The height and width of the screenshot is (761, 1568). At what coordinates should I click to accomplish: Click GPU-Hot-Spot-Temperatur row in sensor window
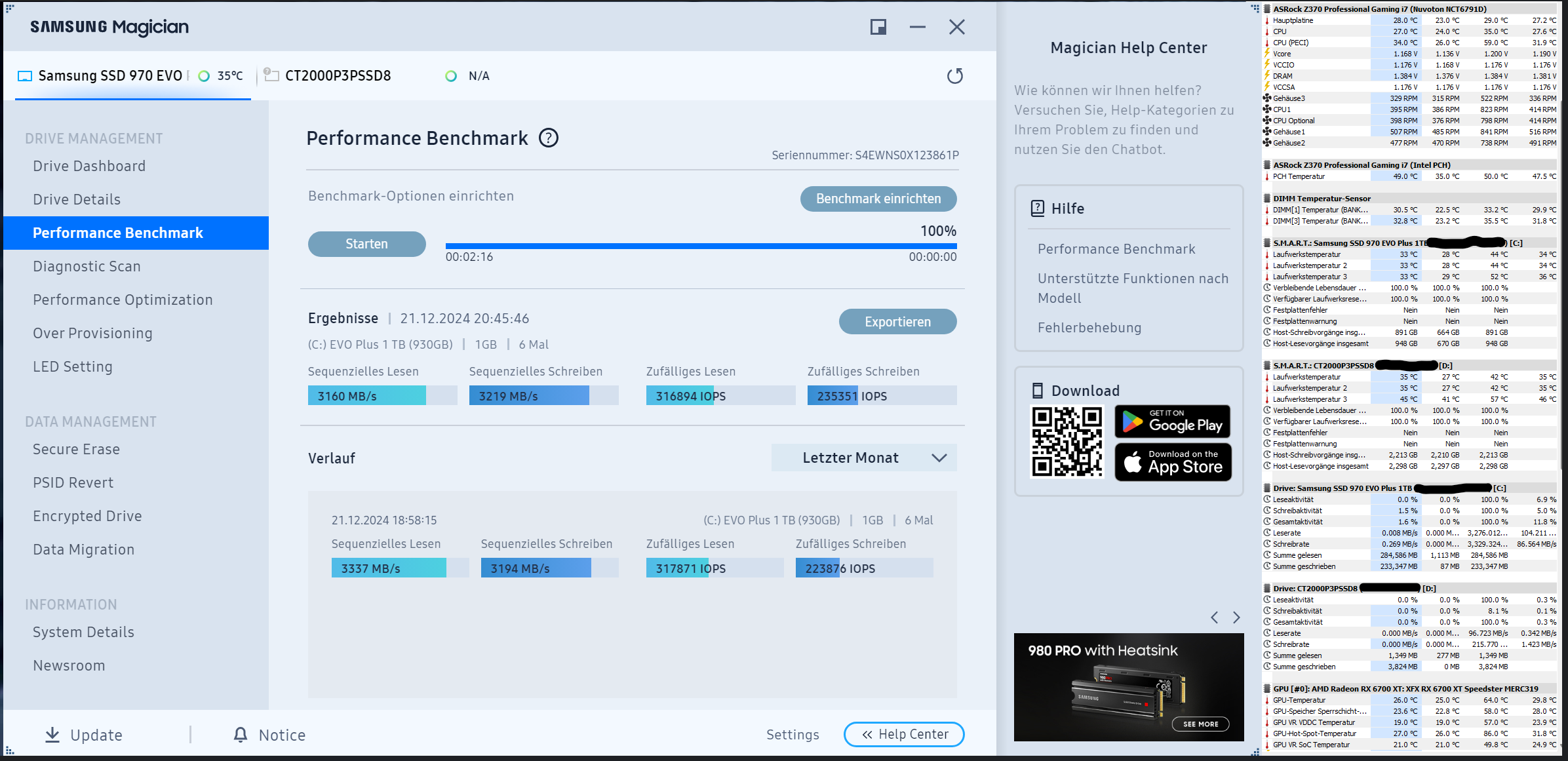pyautogui.click(x=1409, y=733)
